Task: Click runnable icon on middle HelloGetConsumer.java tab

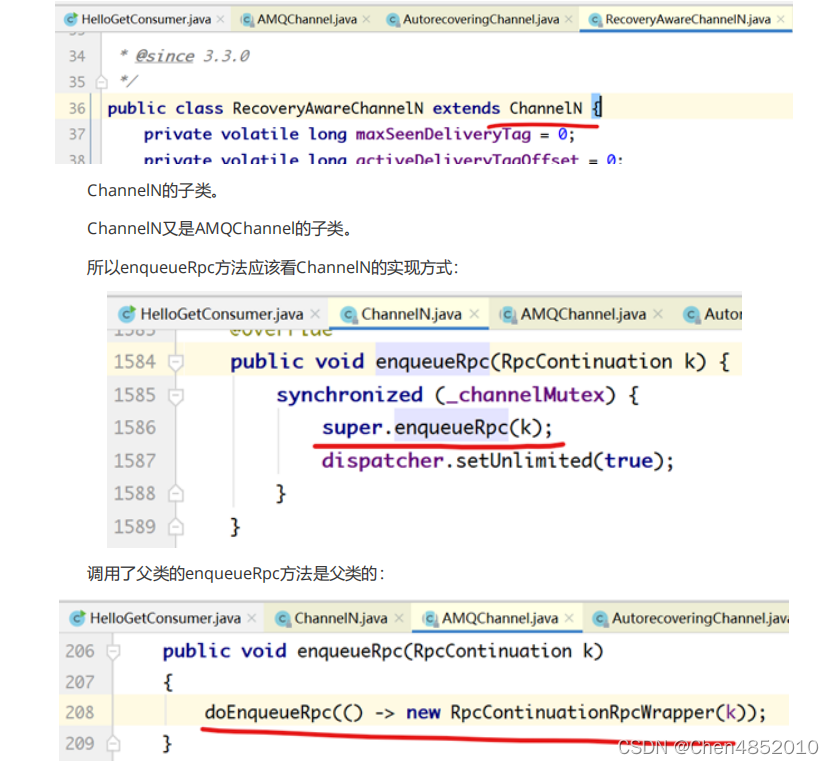Action: [127, 314]
